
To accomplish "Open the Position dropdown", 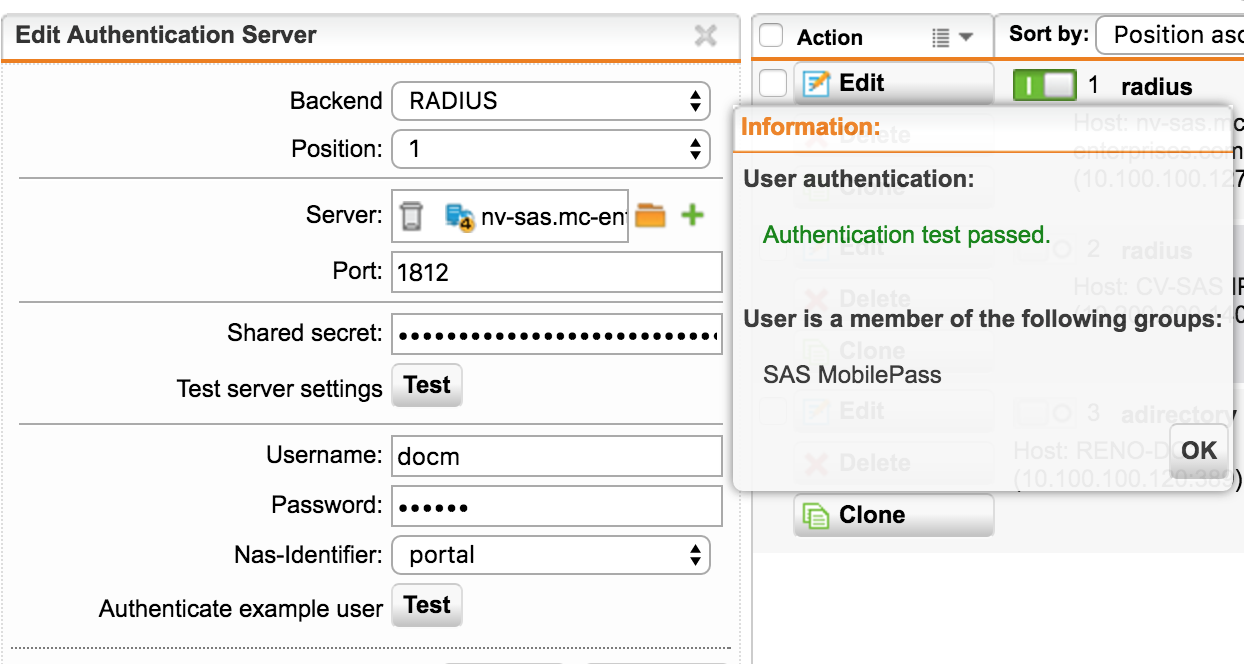I will pyautogui.click(x=550, y=149).
